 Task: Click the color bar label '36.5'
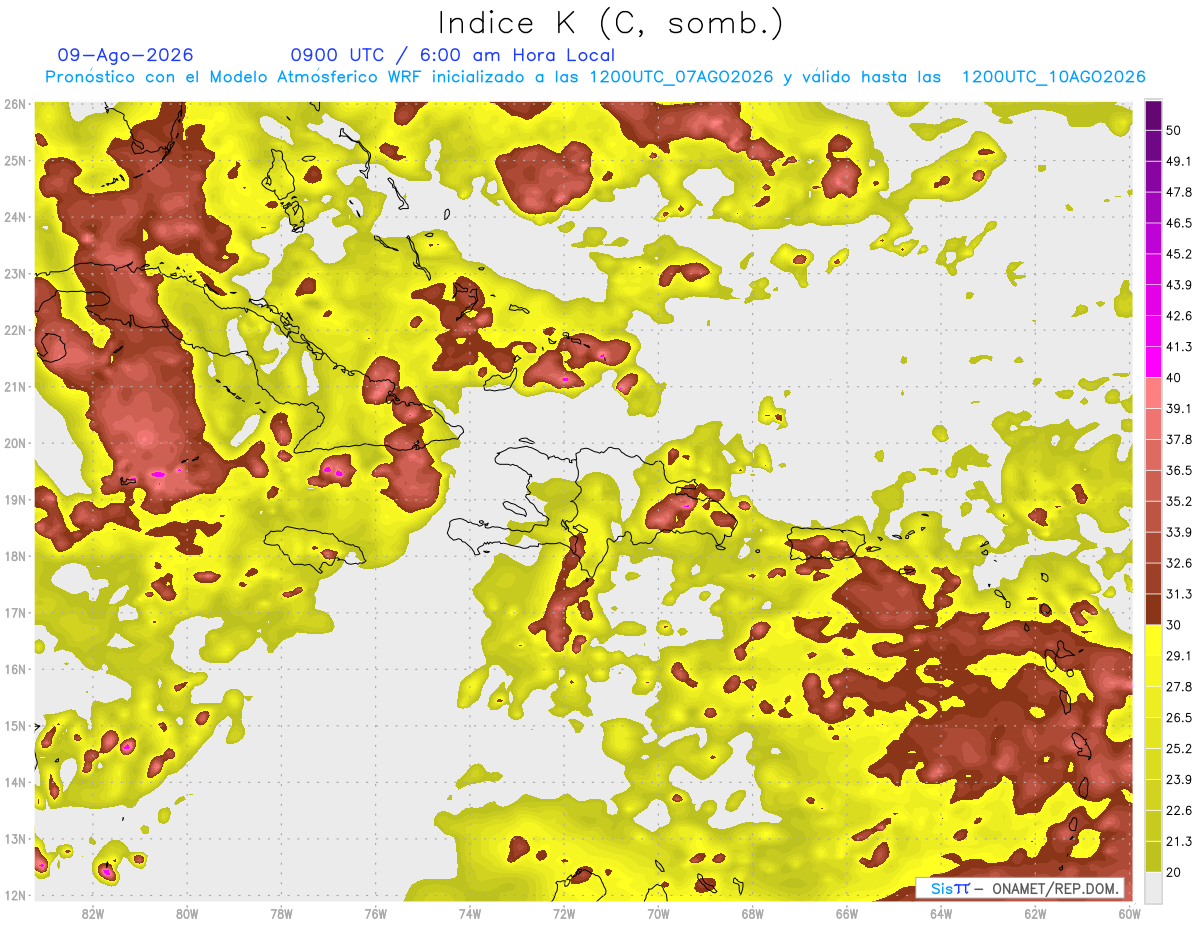tap(1178, 470)
